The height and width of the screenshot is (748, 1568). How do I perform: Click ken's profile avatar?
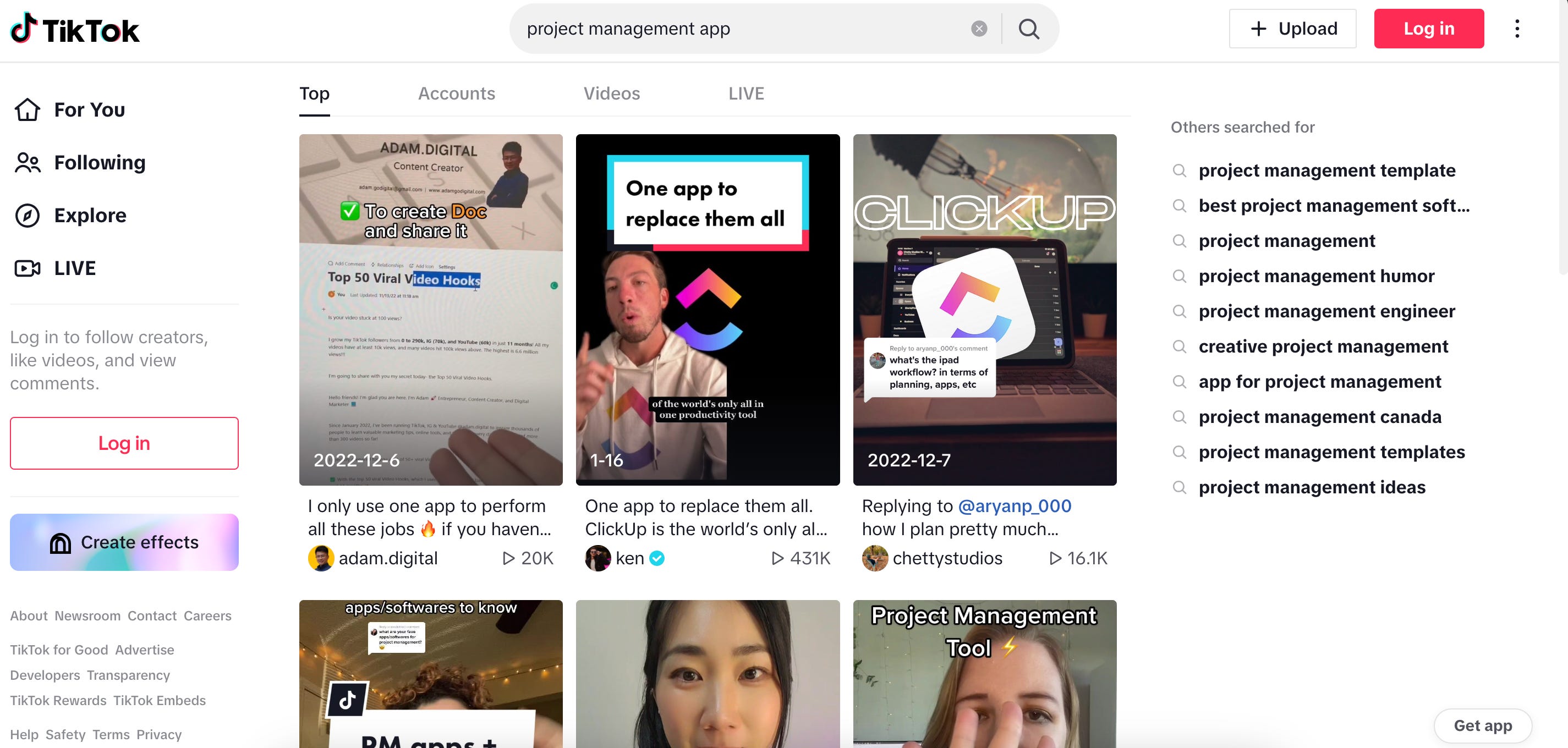[x=597, y=558]
